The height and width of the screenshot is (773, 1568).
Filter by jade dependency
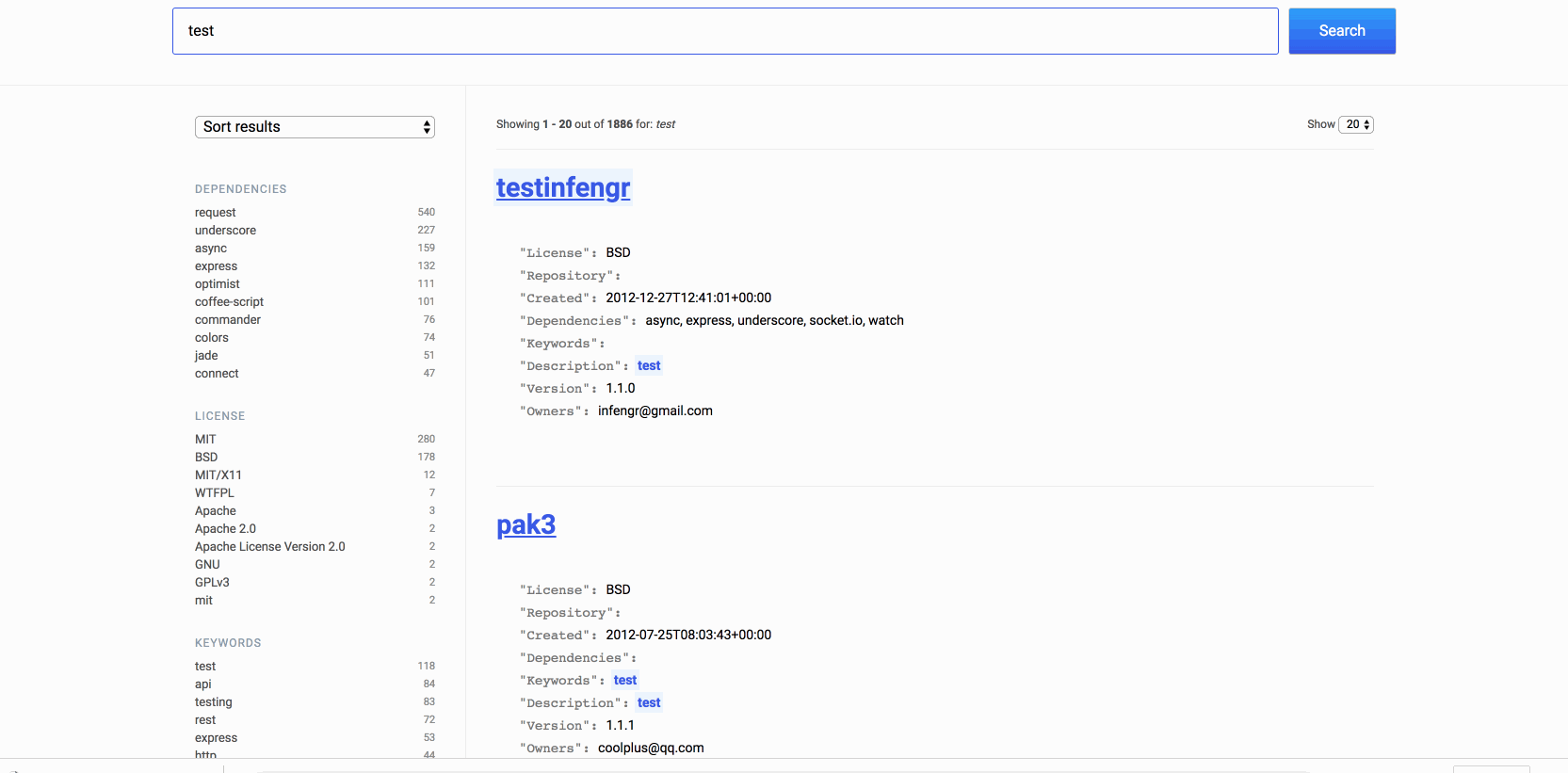[206, 356]
